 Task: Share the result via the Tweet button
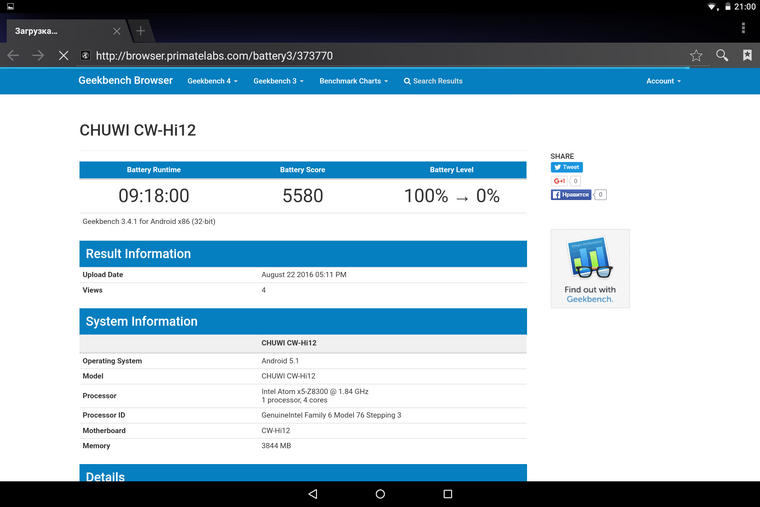pyautogui.click(x=567, y=167)
